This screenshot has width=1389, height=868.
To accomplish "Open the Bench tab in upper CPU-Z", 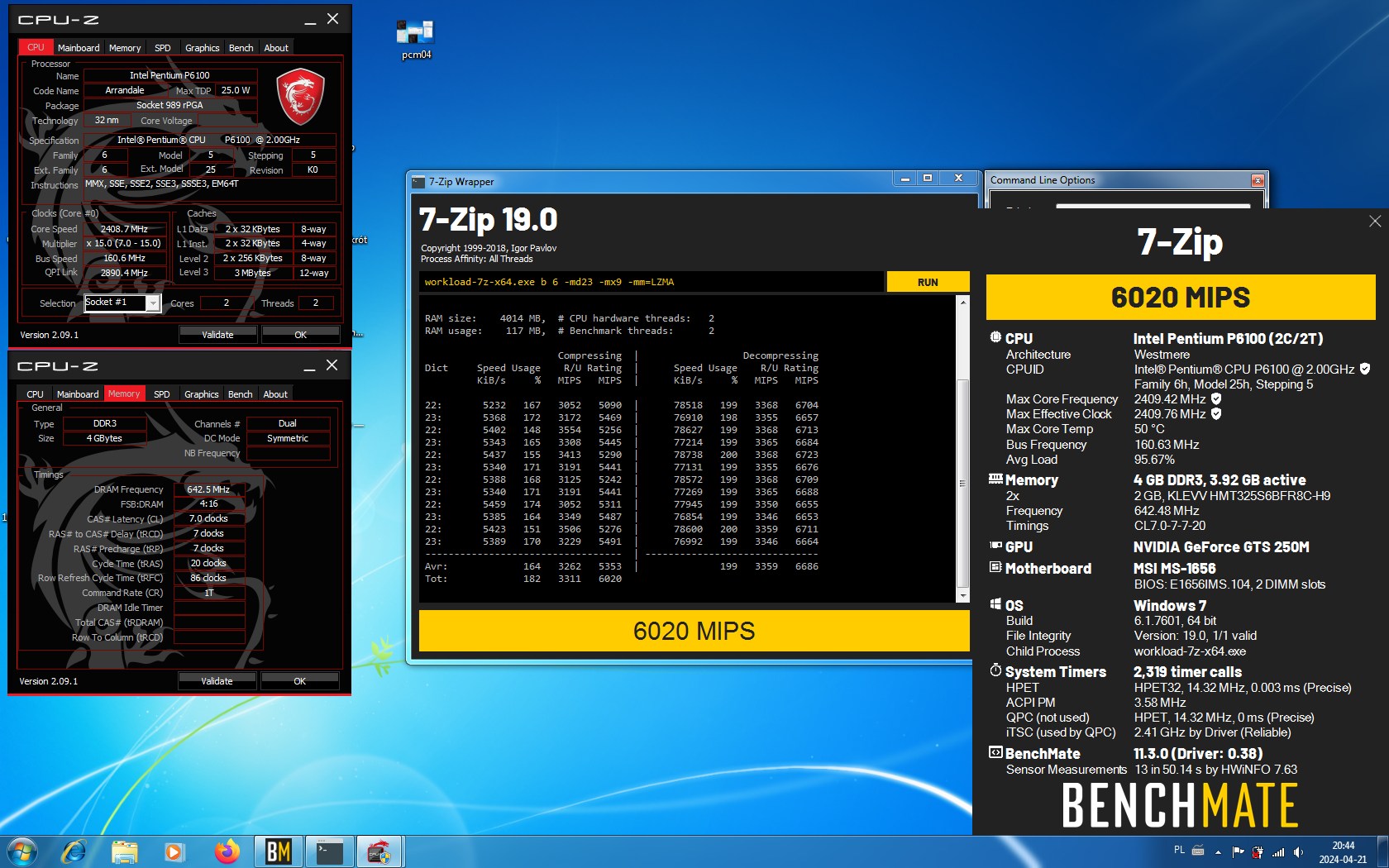I will coord(241,48).
